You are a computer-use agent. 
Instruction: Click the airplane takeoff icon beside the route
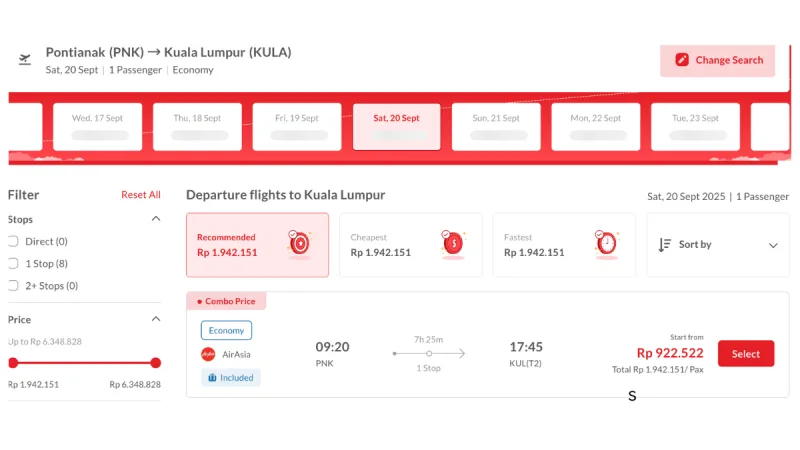tap(24, 60)
